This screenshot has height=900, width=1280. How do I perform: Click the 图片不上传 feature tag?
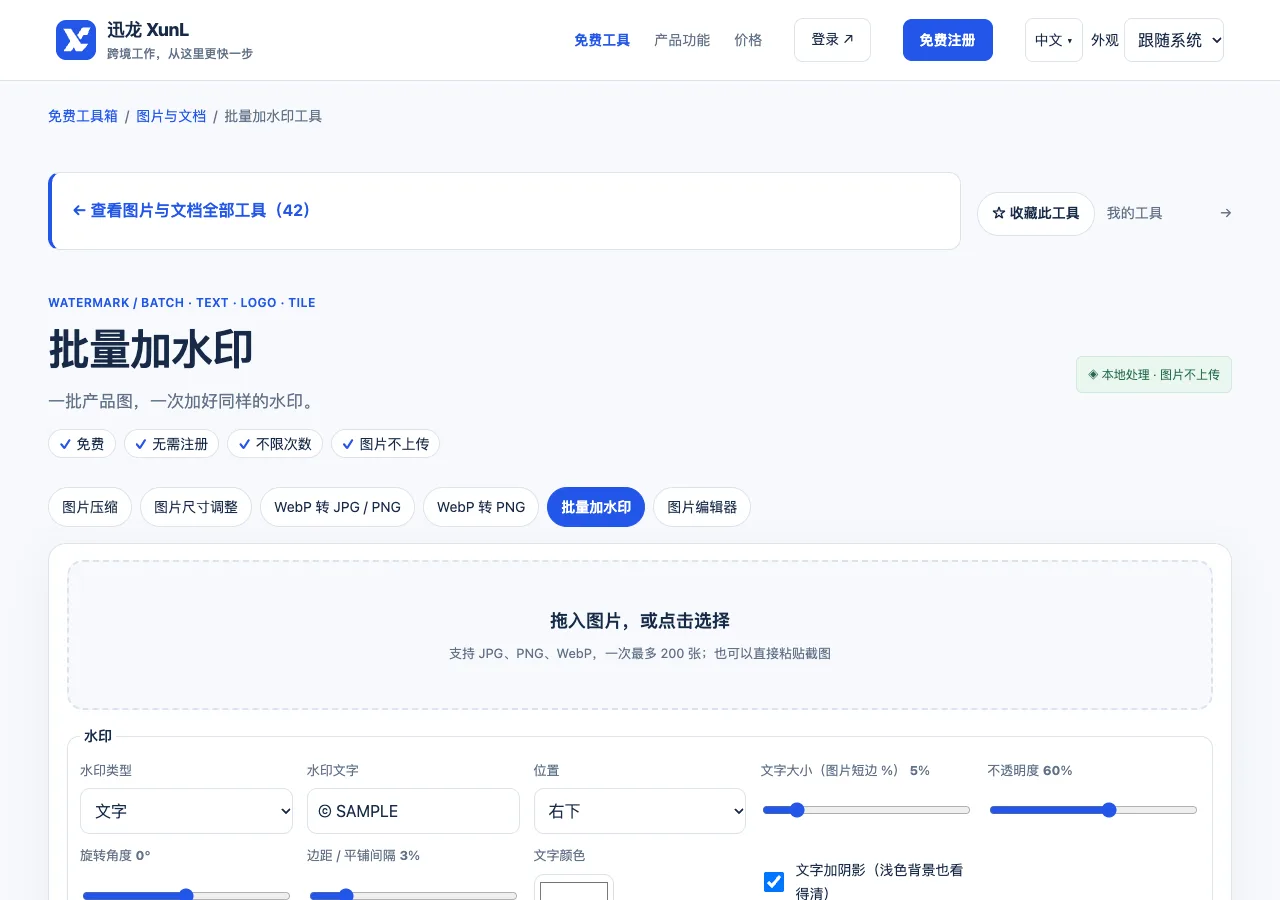click(x=385, y=444)
